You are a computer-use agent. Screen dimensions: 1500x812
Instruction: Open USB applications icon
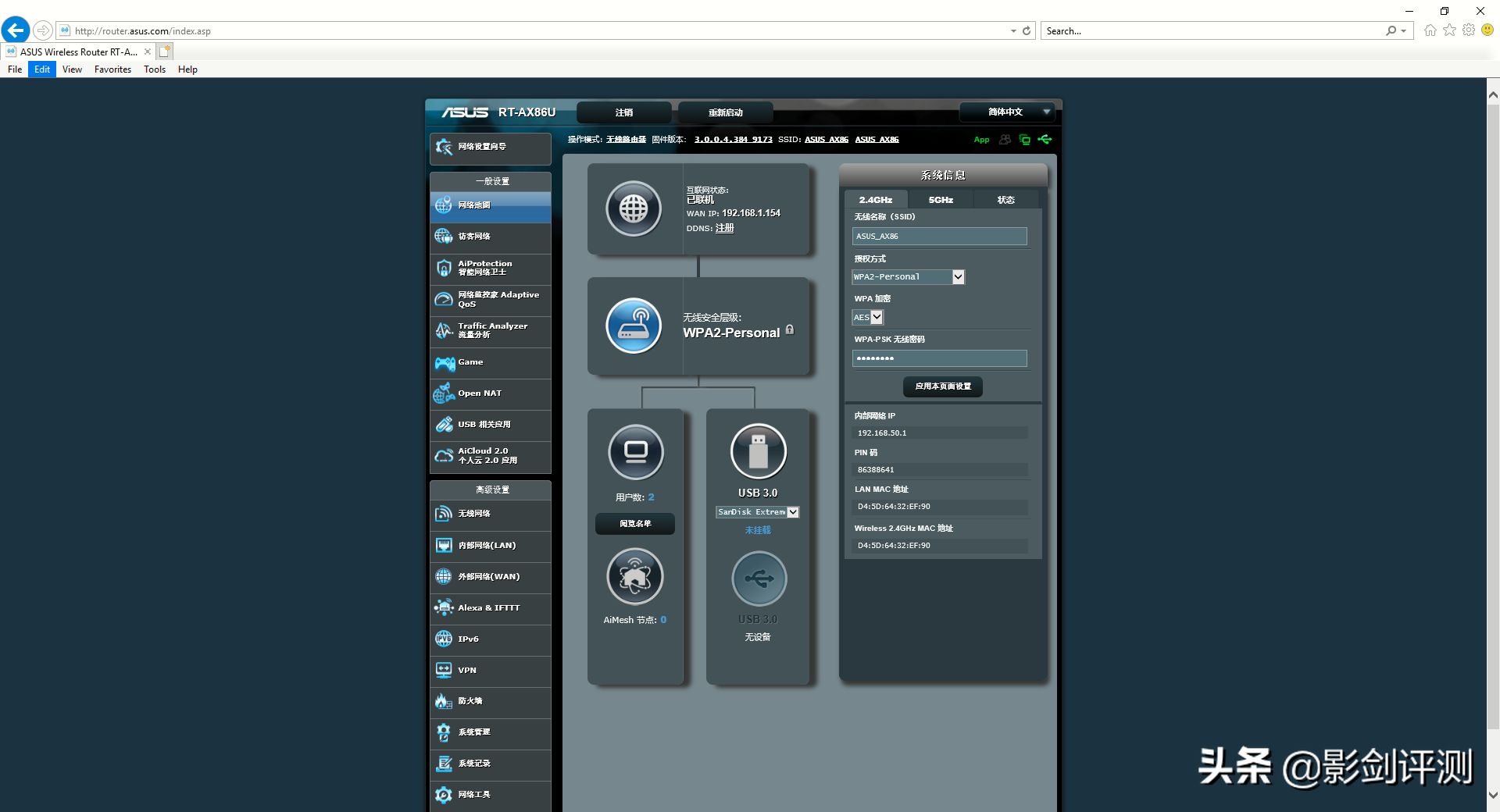(444, 425)
